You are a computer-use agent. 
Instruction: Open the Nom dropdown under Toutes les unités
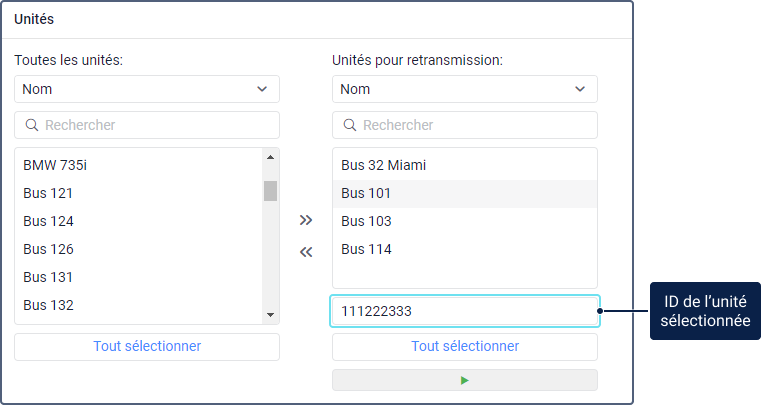point(147,89)
